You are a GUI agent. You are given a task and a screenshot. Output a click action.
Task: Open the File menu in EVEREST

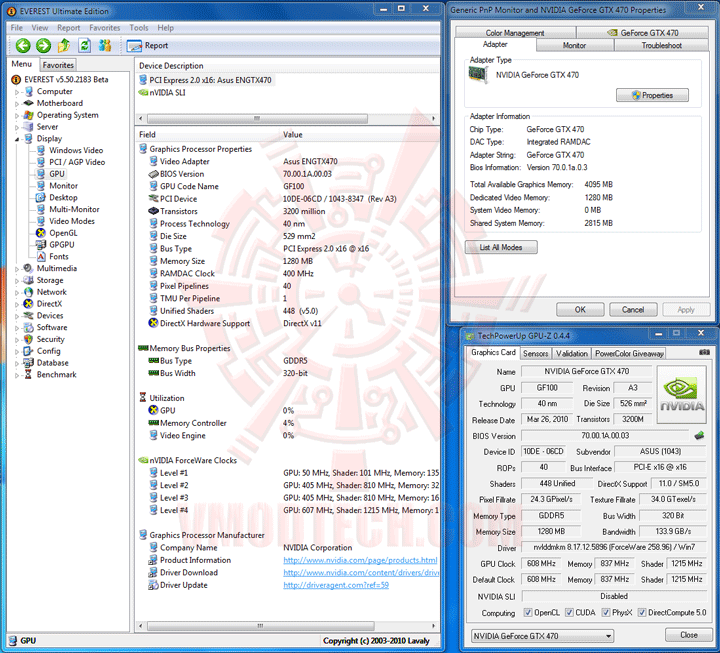point(17,28)
